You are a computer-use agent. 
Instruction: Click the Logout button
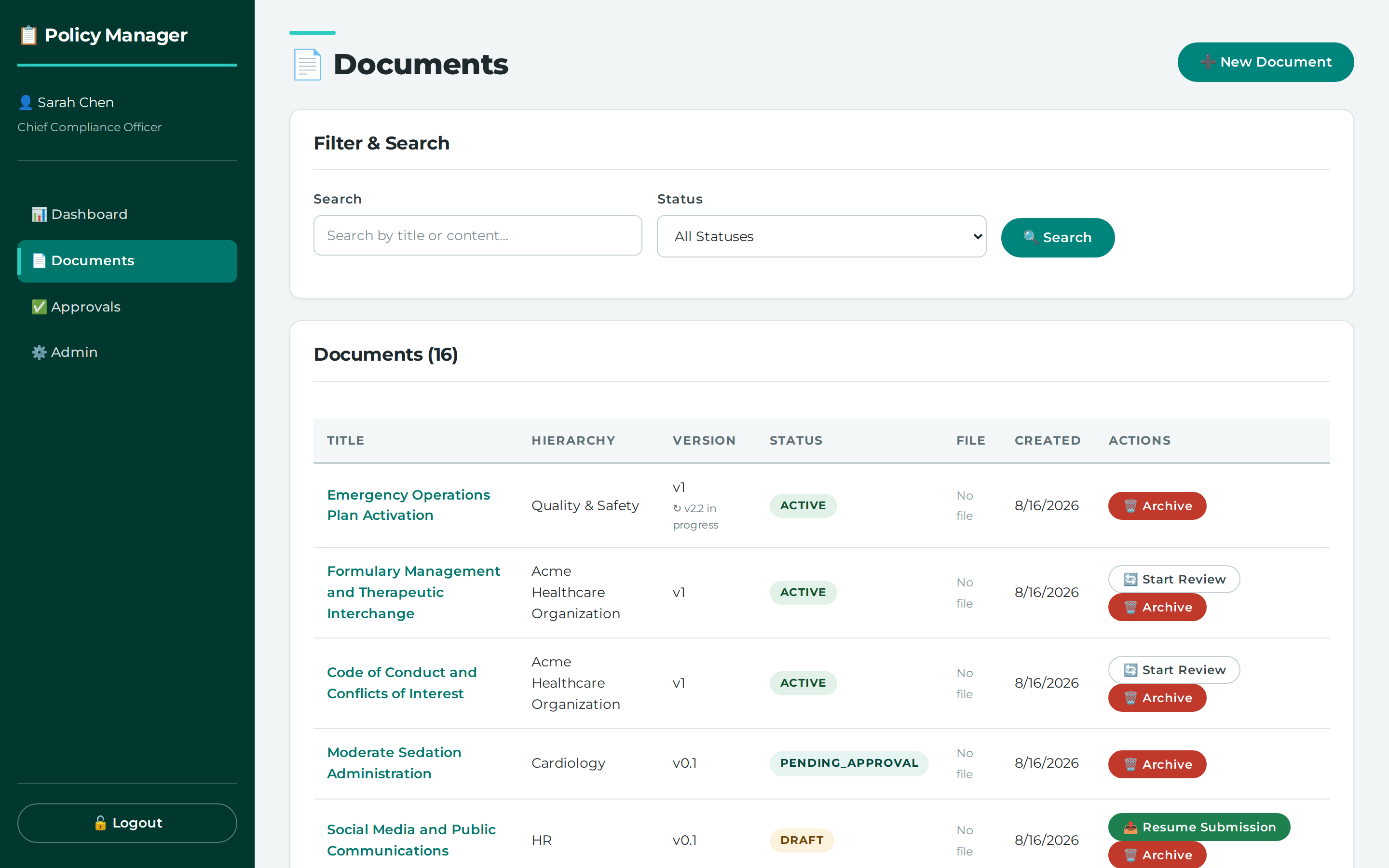click(x=127, y=823)
